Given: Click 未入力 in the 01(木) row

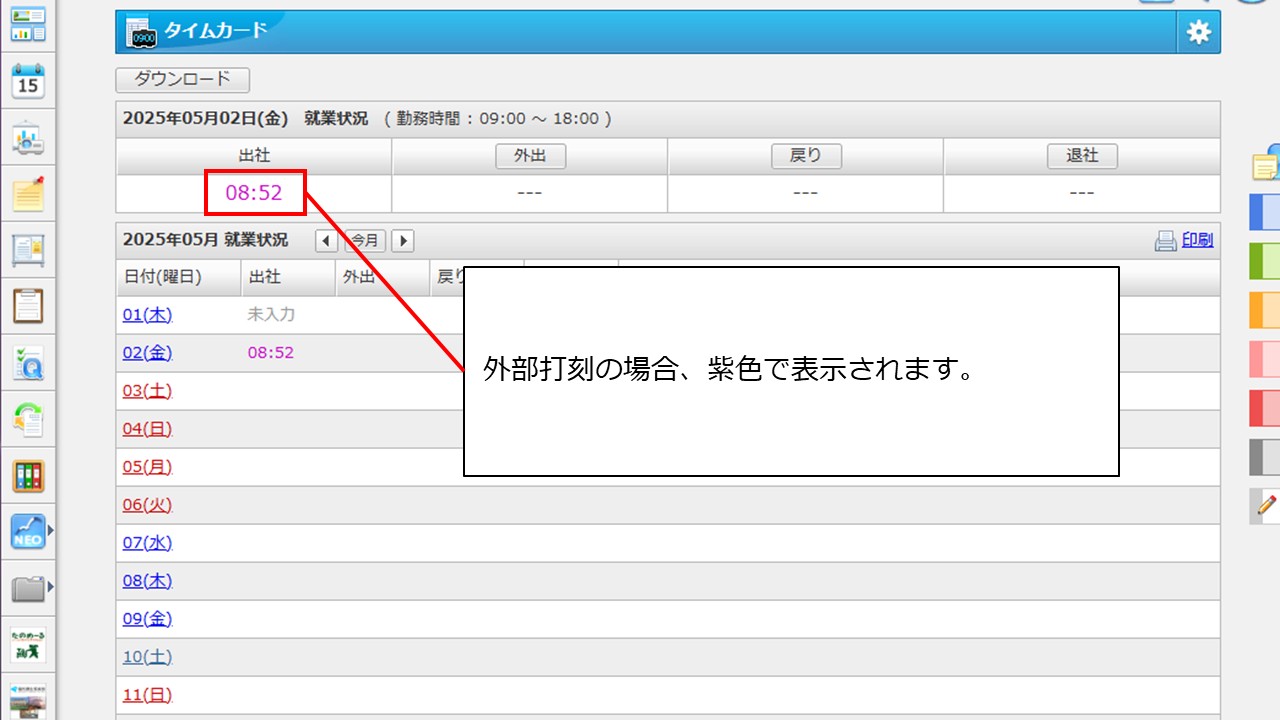Looking at the screenshot, I should [271, 314].
